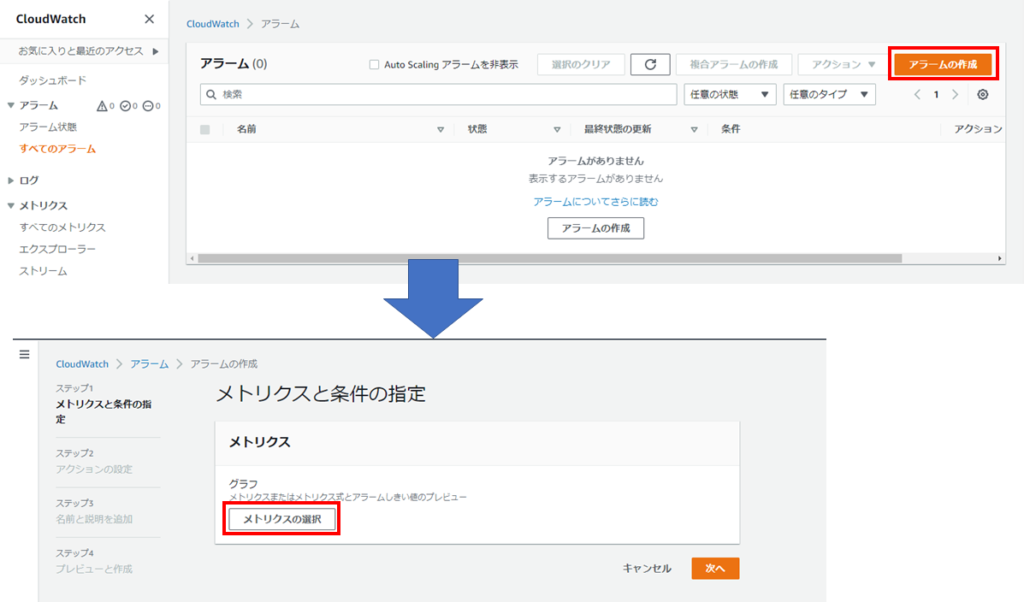This screenshot has width=1024, height=602.
Task: Sort alarms by 名前 column arrow
Action: click(x=440, y=129)
